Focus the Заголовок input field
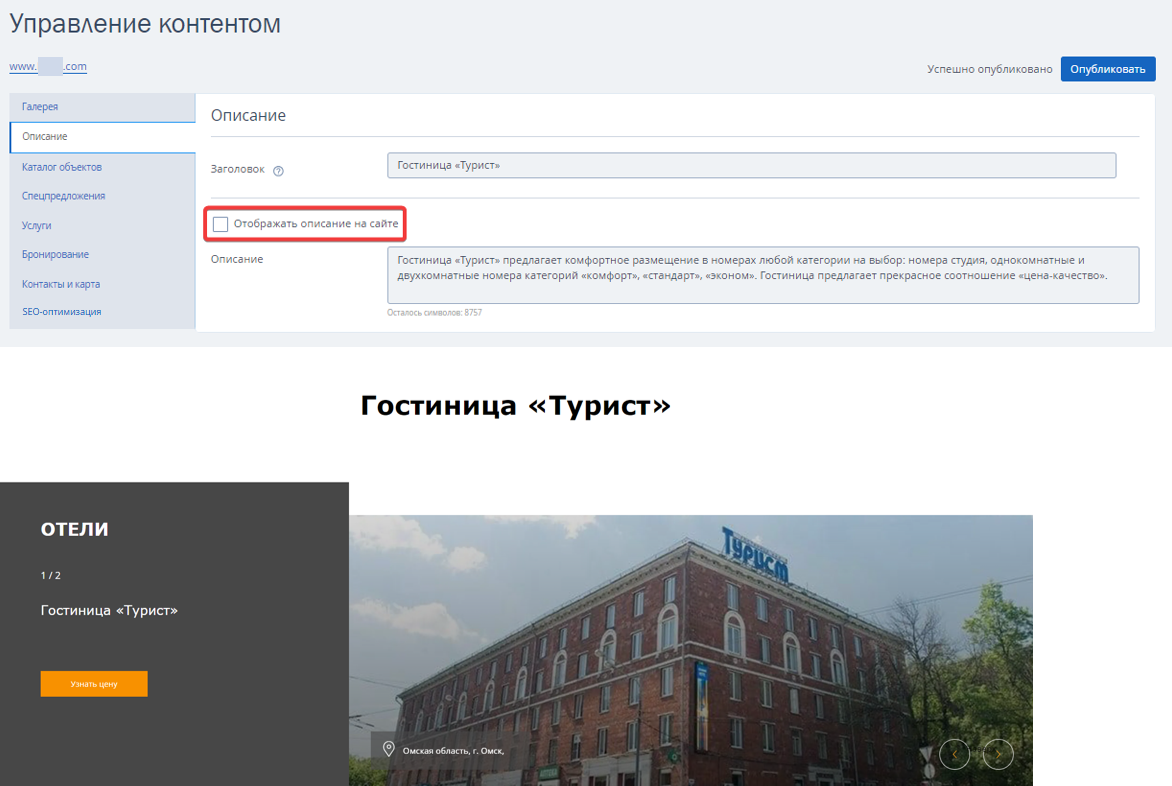This screenshot has width=1172, height=786. (x=751, y=165)
